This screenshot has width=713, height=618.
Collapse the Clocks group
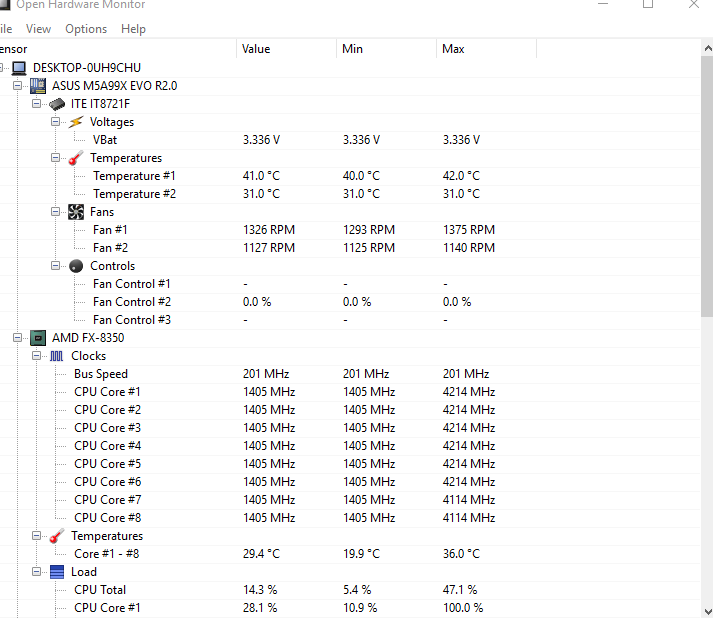[x=36, y=356]
